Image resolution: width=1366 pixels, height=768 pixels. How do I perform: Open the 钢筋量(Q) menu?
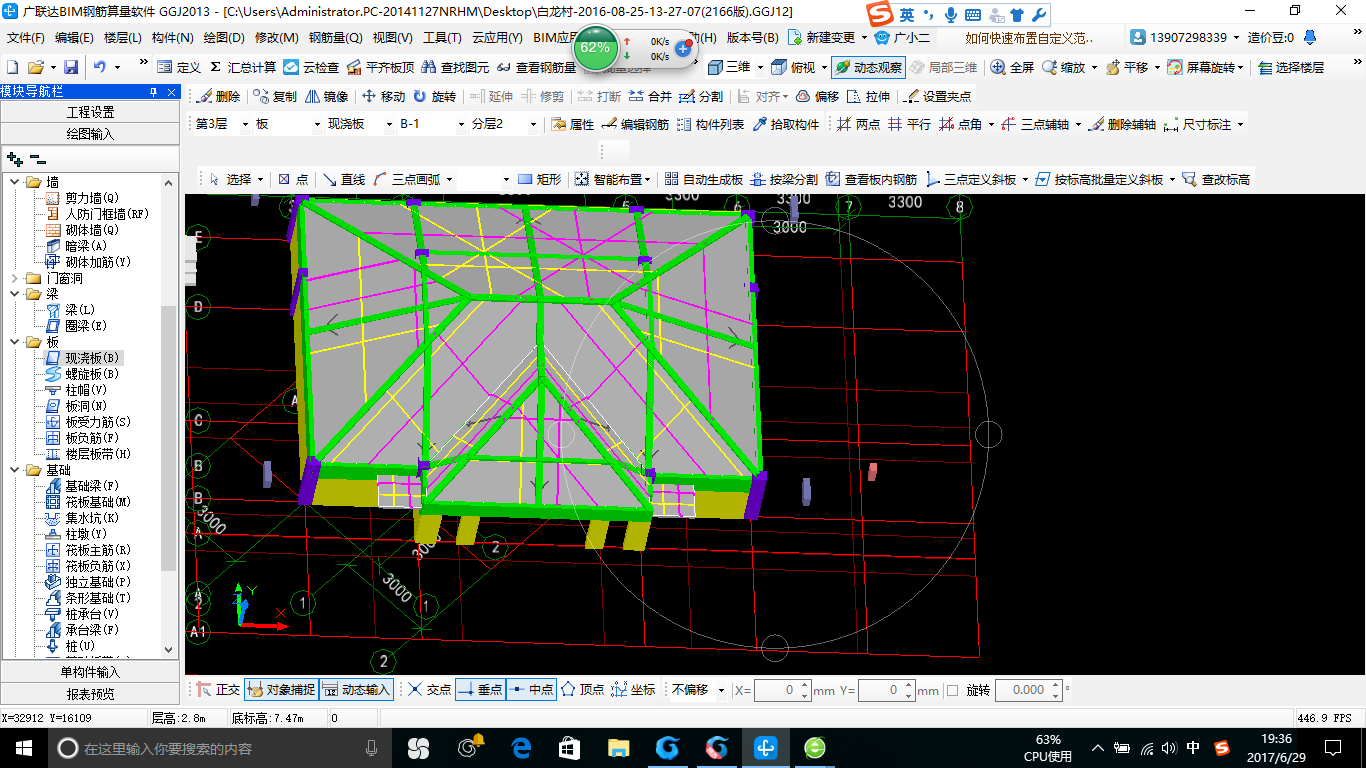click(x=335, y=38)
